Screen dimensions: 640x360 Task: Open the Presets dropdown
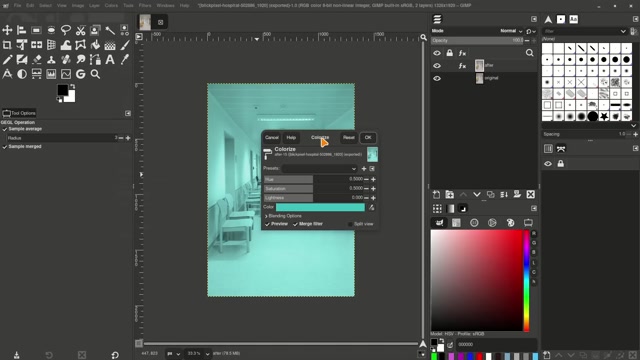[x=320, y=169]
